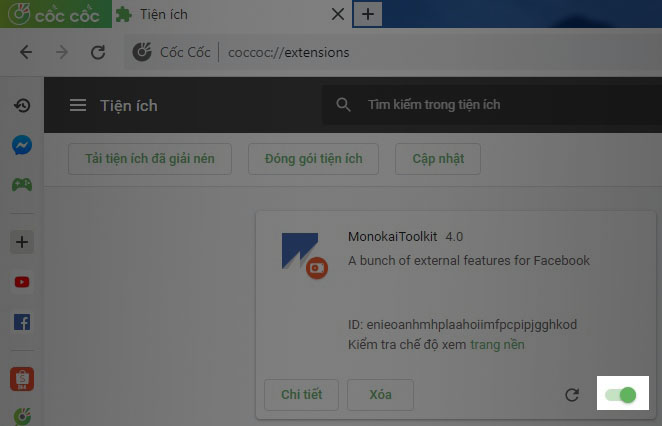Click Đóng gói tiện ích button
The height and width of the screenshot is (426, 662).
[x=313, y=159]
